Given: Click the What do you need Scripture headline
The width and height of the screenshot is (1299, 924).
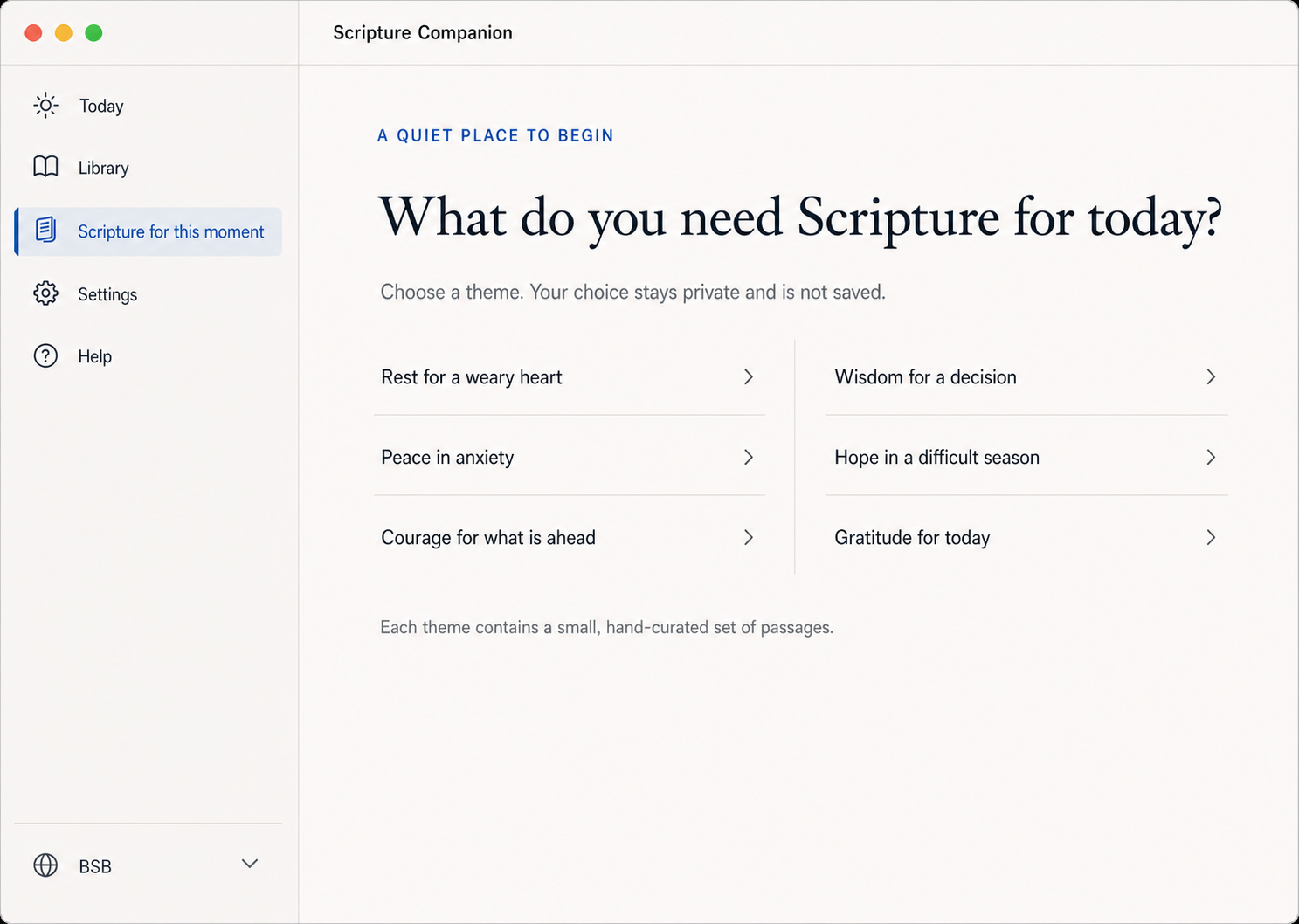Looking at the screenshot, I should 799,218.
